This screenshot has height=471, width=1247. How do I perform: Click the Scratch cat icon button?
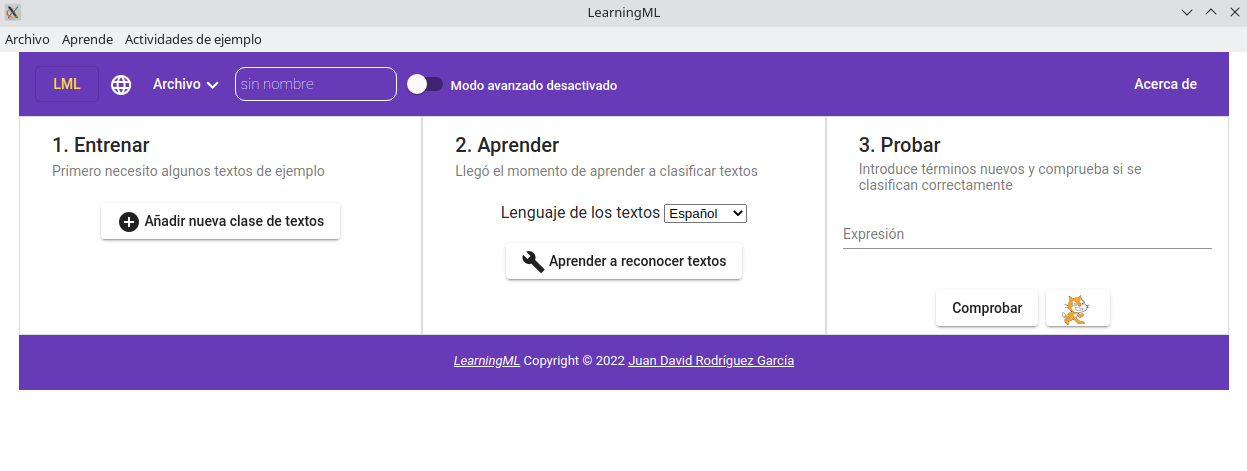coord(1077,308)
